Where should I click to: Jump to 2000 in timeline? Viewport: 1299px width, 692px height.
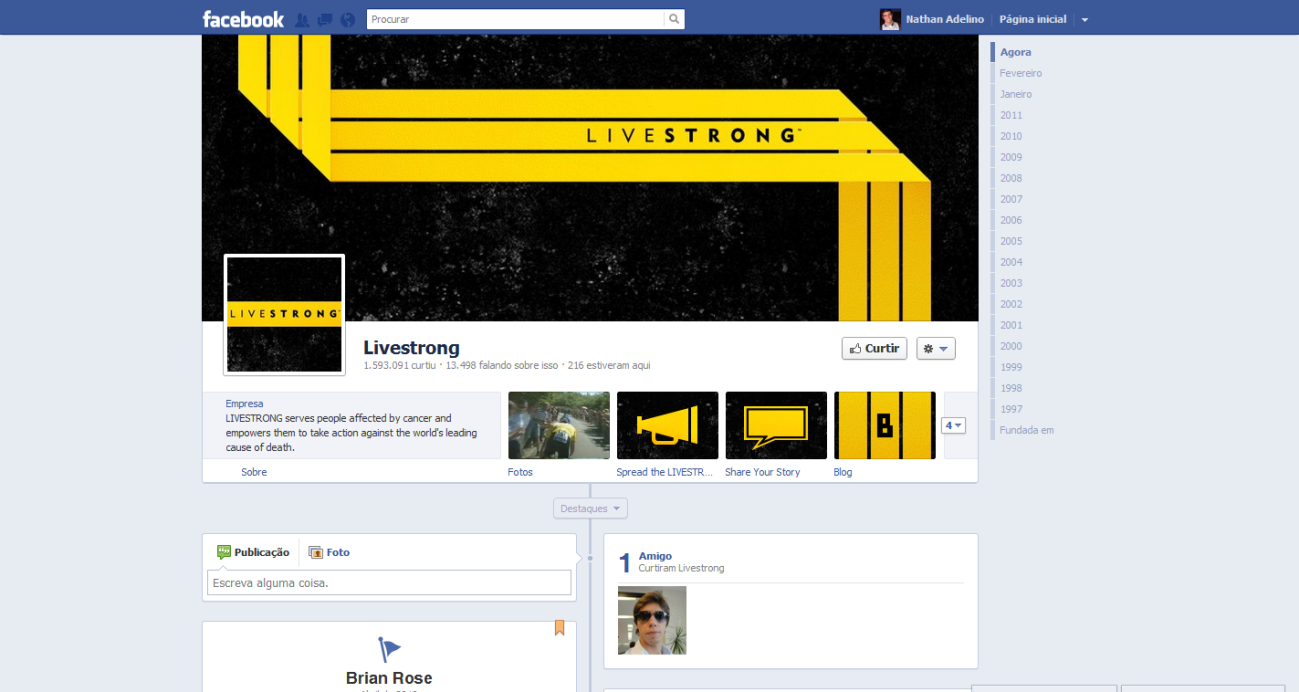(1011, 346)
